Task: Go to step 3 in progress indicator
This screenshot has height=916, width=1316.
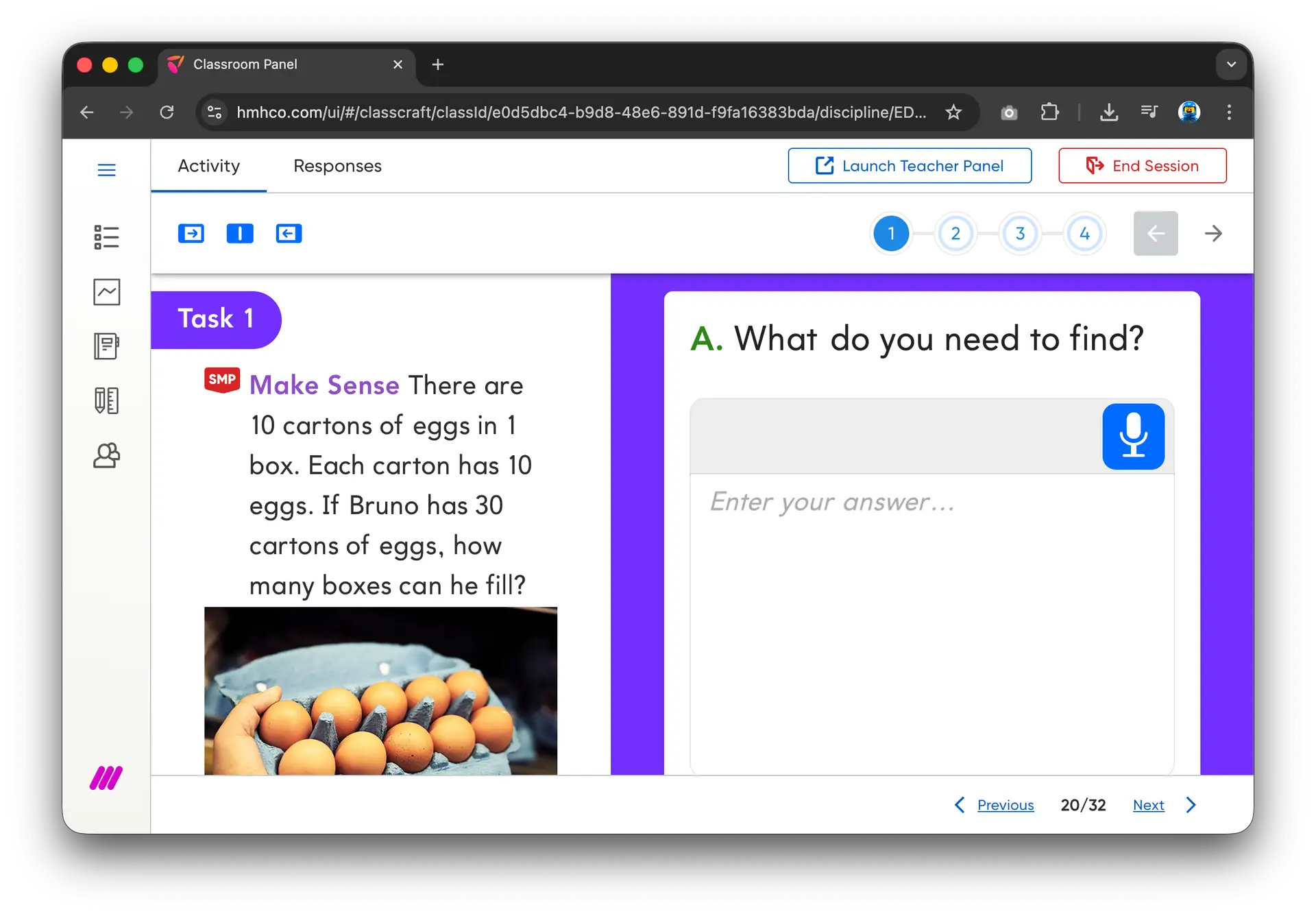Action: (x=1019, y=234)
